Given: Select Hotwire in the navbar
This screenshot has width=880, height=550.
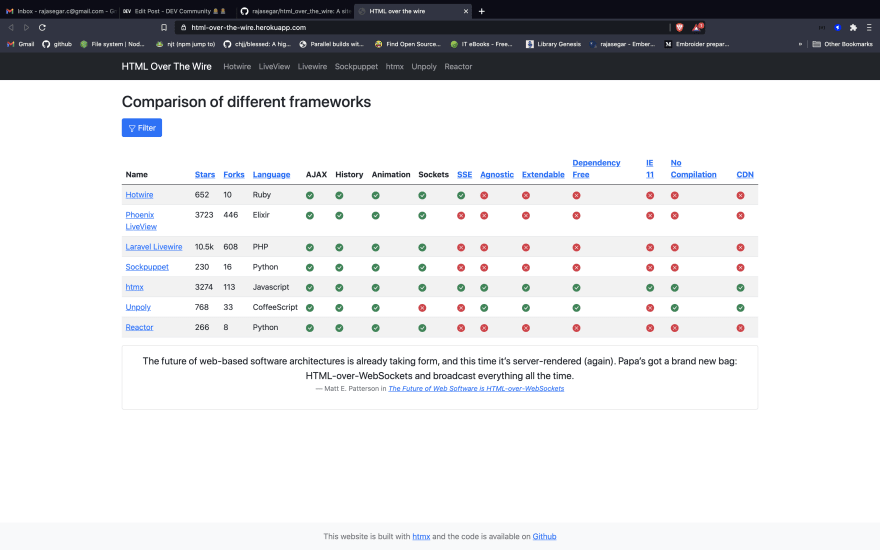Looking at the screenshot, I should (237, 66).
